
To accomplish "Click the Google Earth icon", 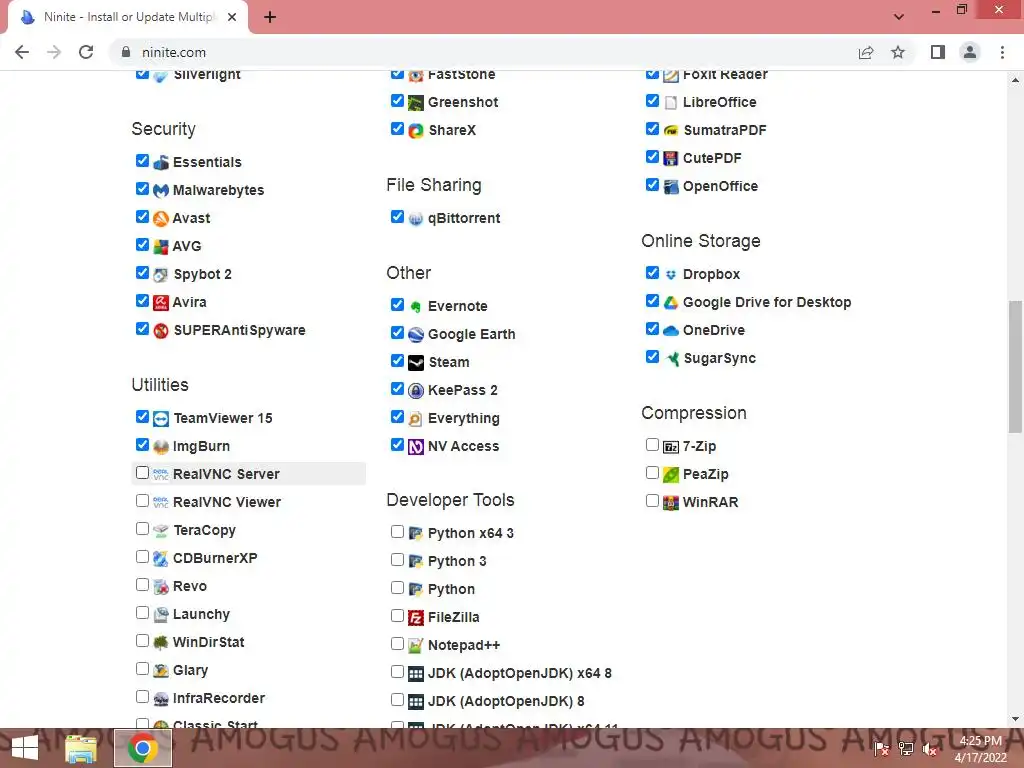I will pos(416,334).
